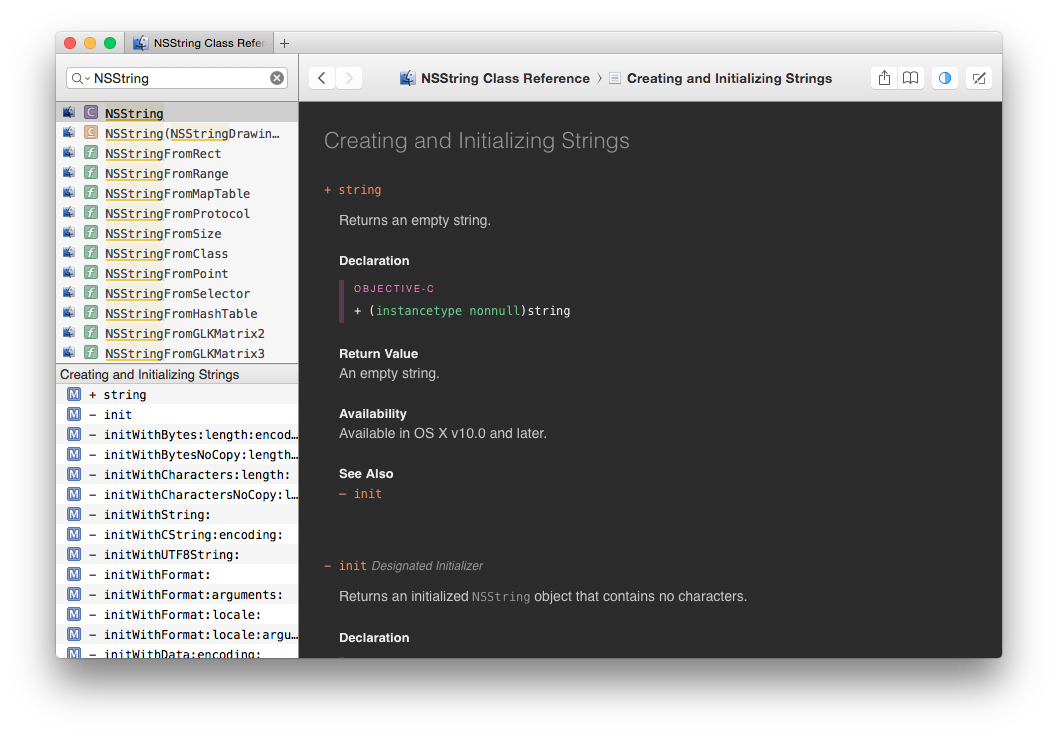Open the bookmarks book icon
The image size is (1058, 738).
(x=911, y=78)
